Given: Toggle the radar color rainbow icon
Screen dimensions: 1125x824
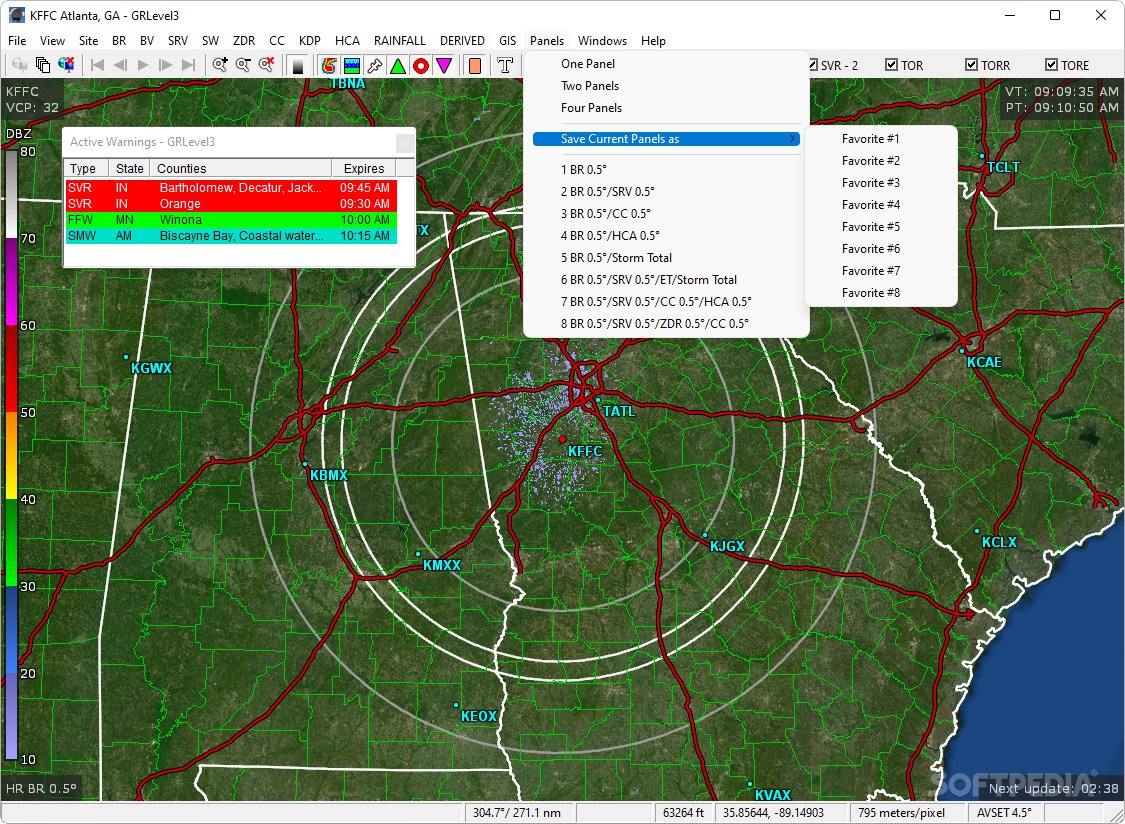Looking at the screenshot, I should [329, 65].
